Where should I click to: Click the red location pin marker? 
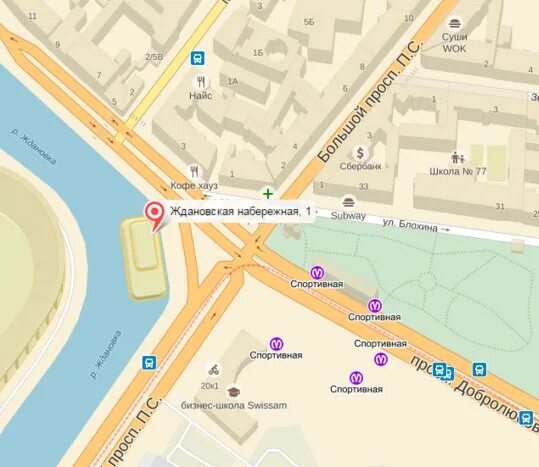[x=154, y=216]
